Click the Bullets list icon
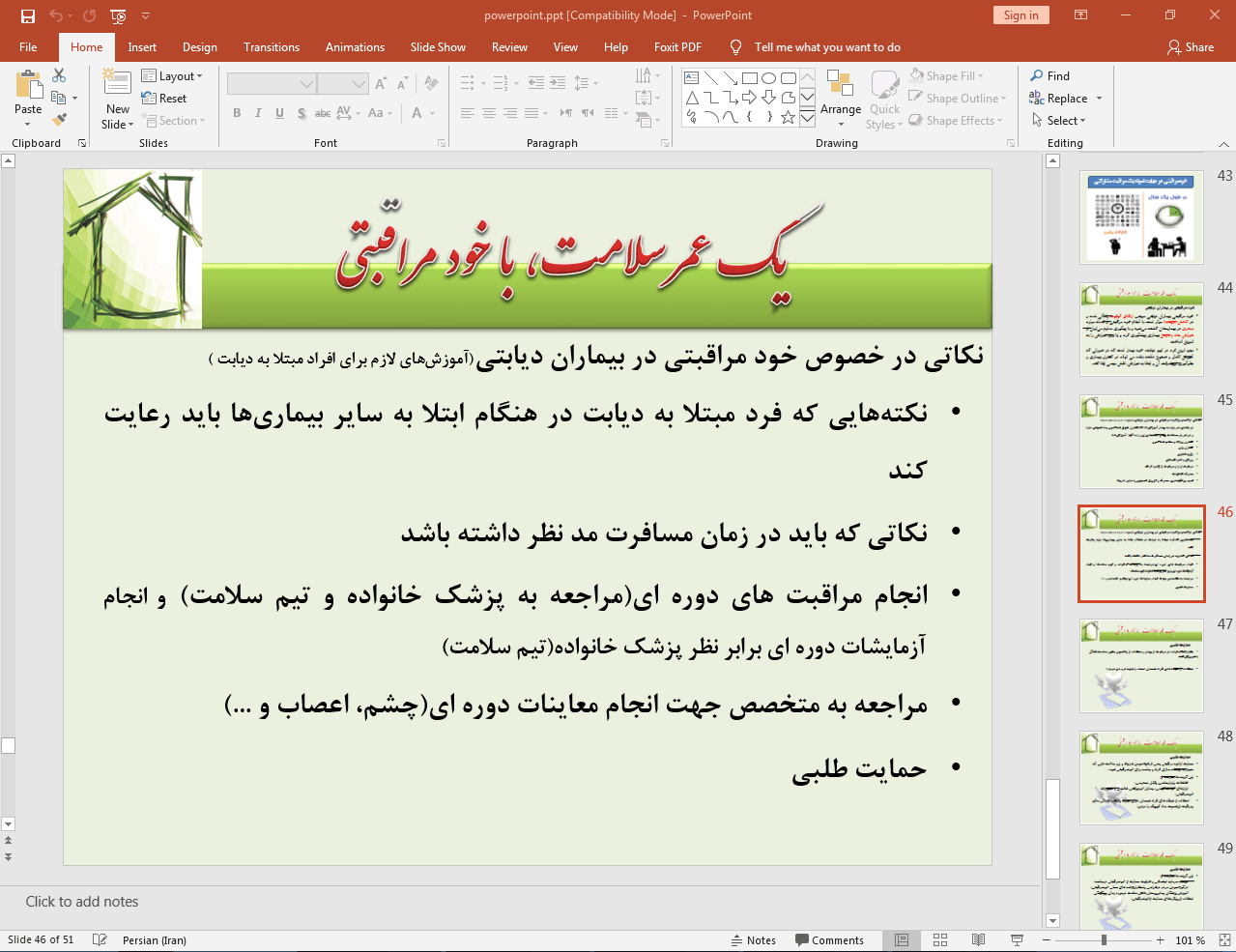Screen dimensions: 1236x952 pos(468,83)
